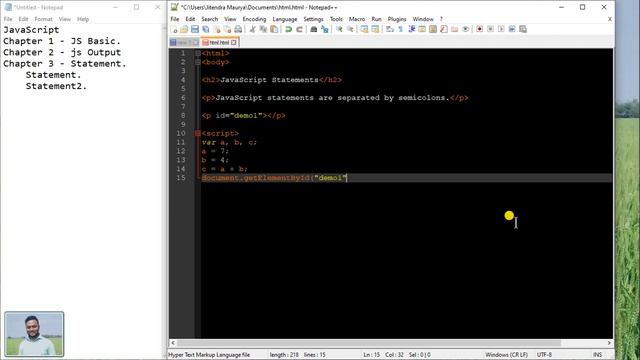Click the Open file toolbar icon
The height and width of the screenshot is (360, 640).
click(x=184, y=29)
